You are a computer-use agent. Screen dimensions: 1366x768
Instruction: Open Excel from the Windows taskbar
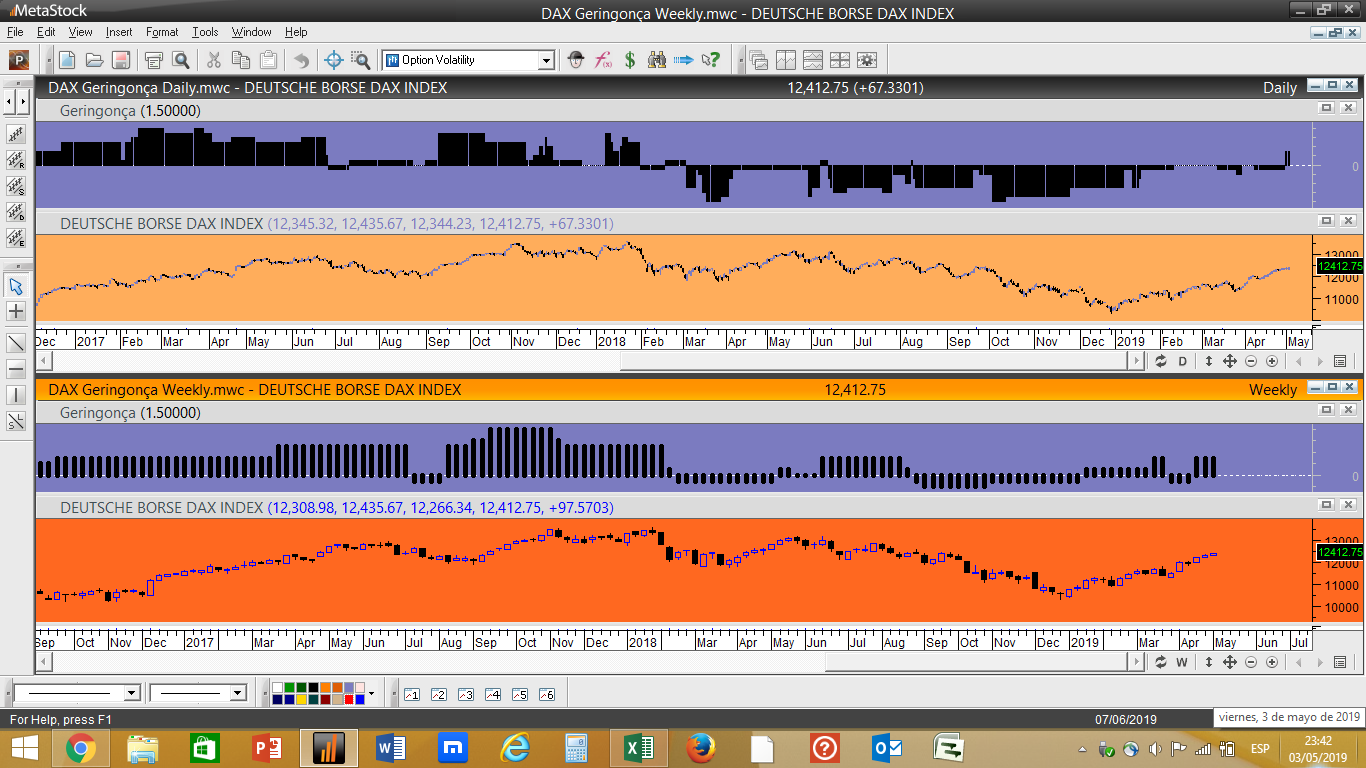pyautogui.click(x=640, y=747)
